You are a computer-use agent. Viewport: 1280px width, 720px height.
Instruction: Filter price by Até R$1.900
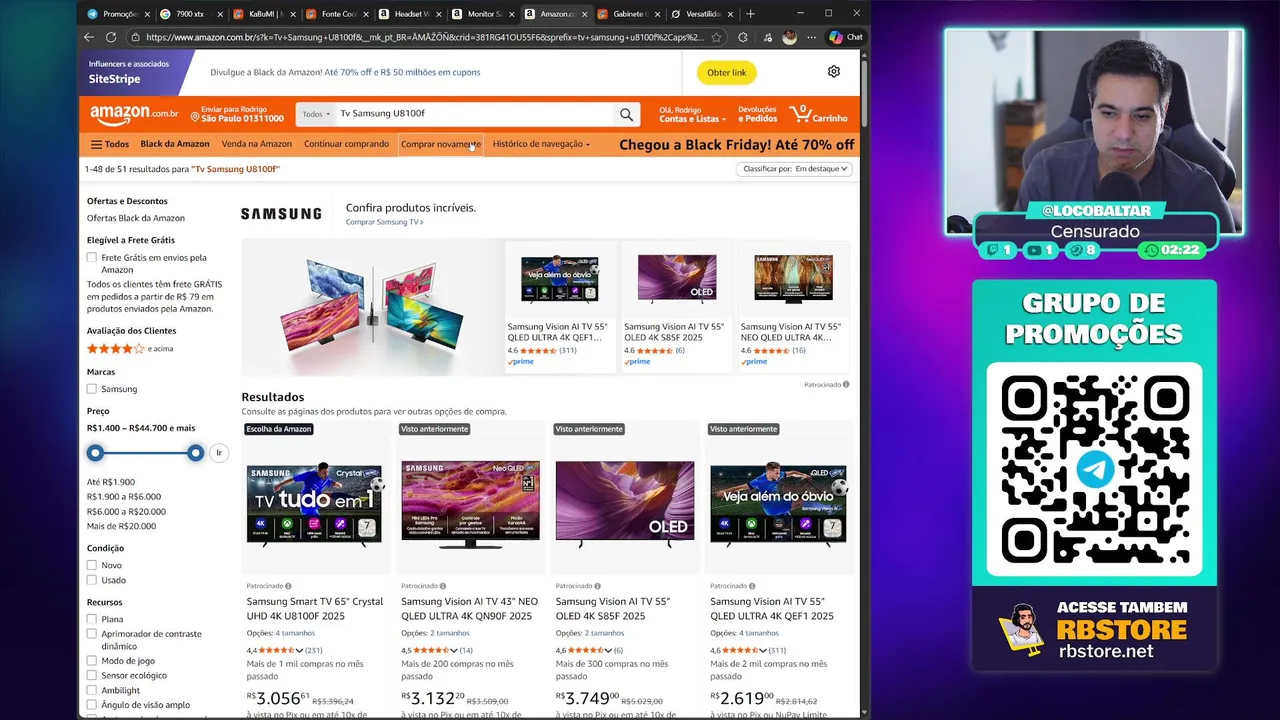111,482
